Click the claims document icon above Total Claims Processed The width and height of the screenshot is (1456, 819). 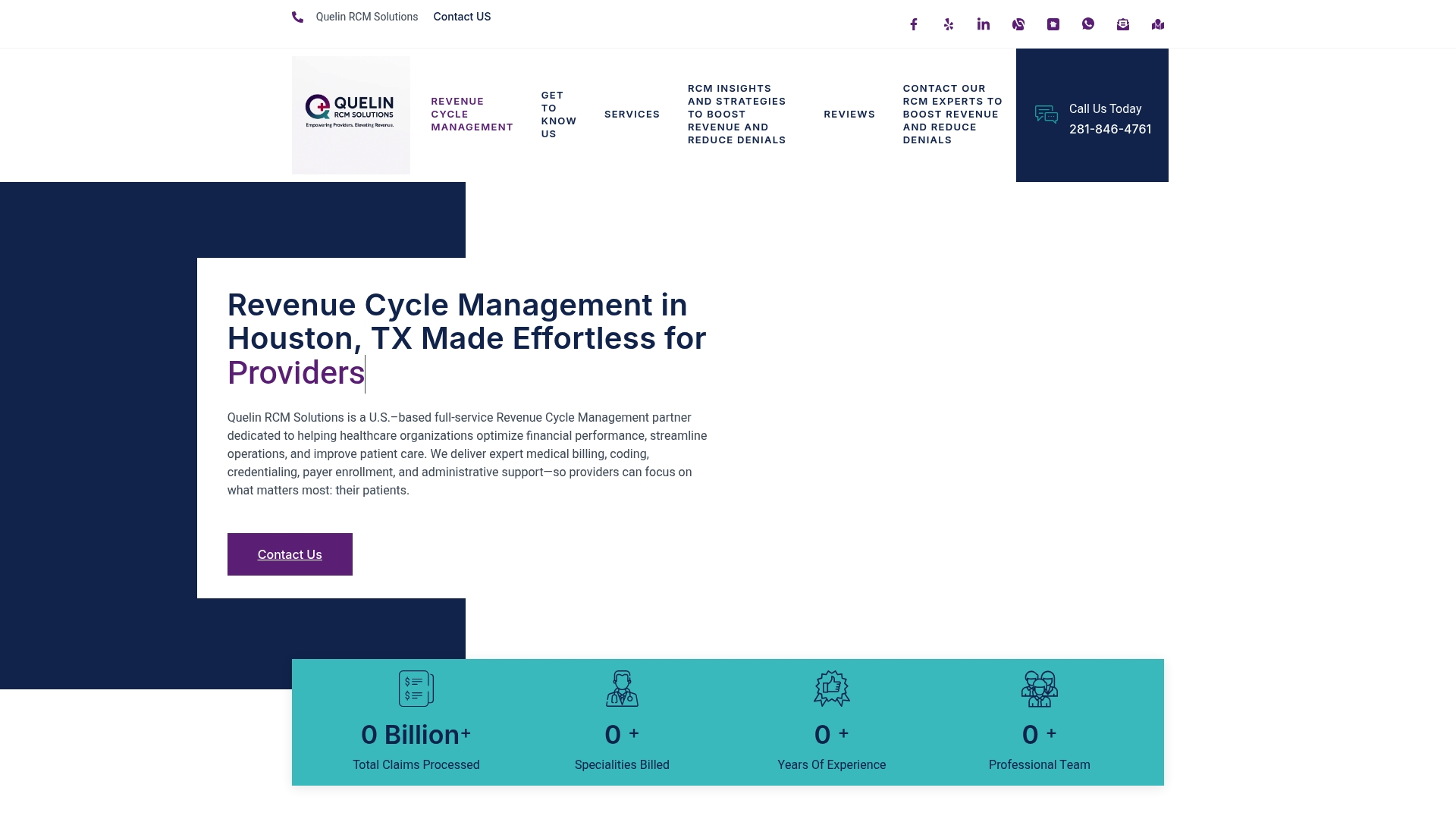pyautogui.click(x=416, y=689)
